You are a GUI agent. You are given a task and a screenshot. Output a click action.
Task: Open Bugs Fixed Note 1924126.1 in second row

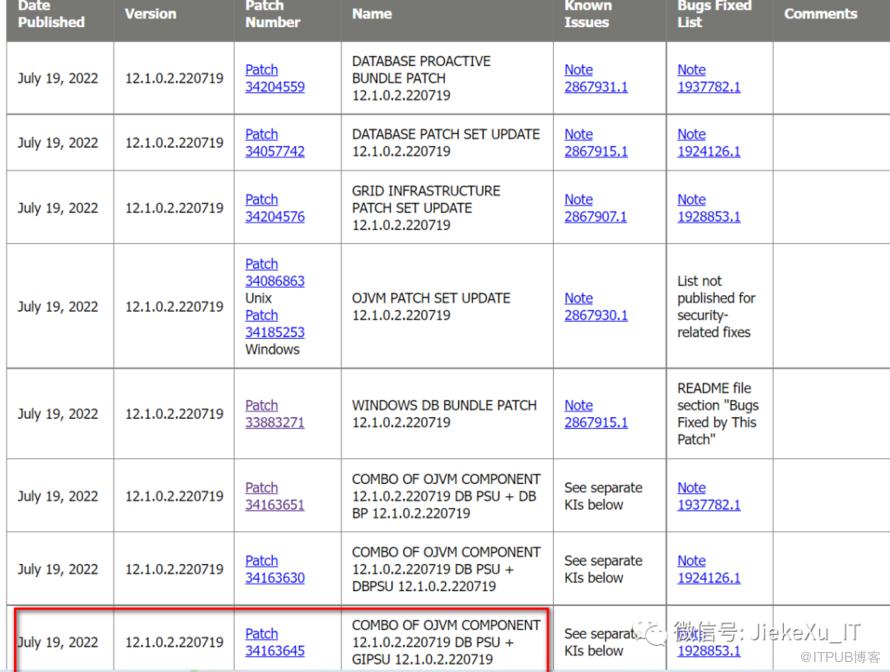pyautogui.click(x=709, y=143)
